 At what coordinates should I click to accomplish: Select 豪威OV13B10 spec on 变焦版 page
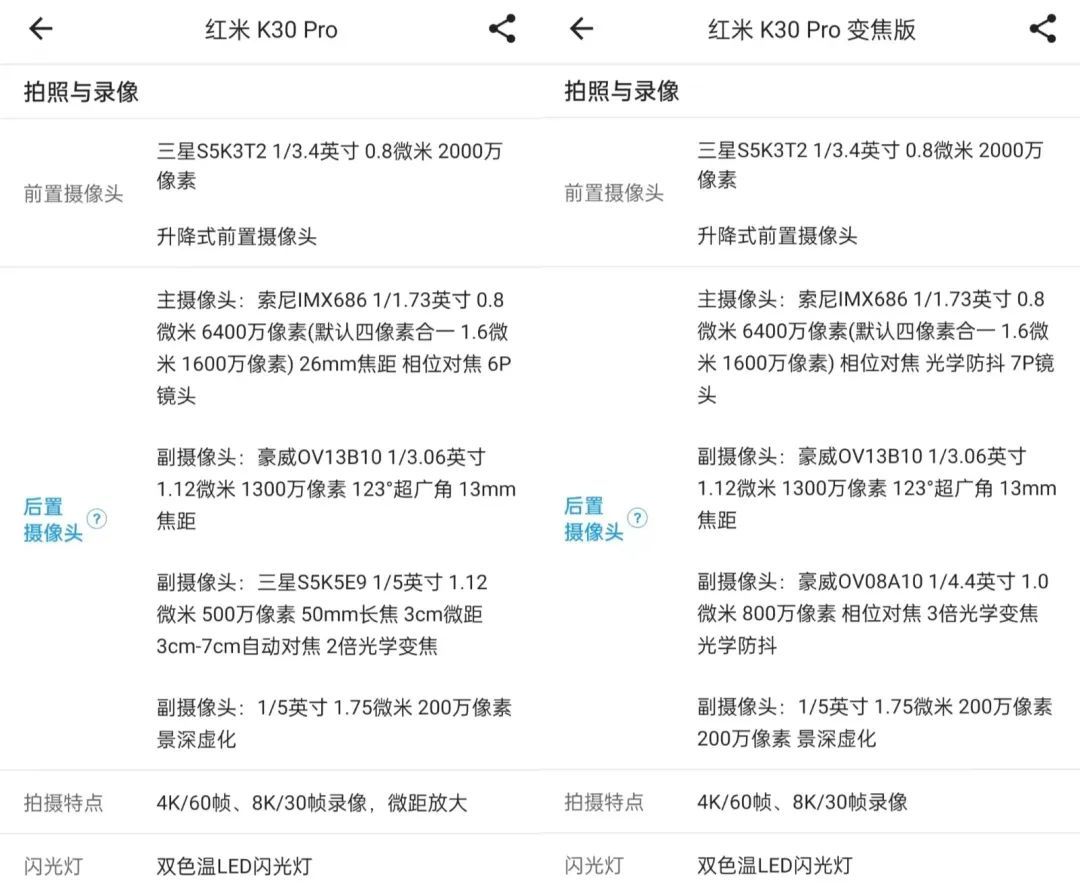pos(877,488)
